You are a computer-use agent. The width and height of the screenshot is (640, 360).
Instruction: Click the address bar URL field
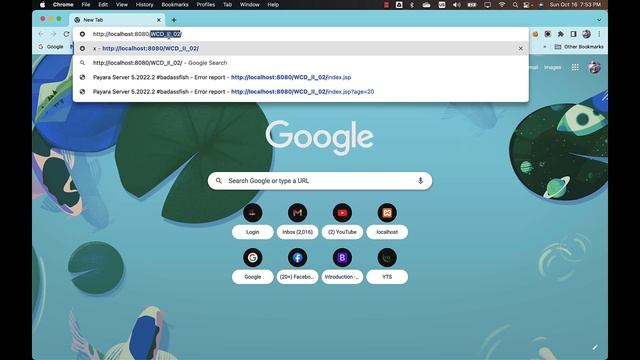click(x=301, y=34)
